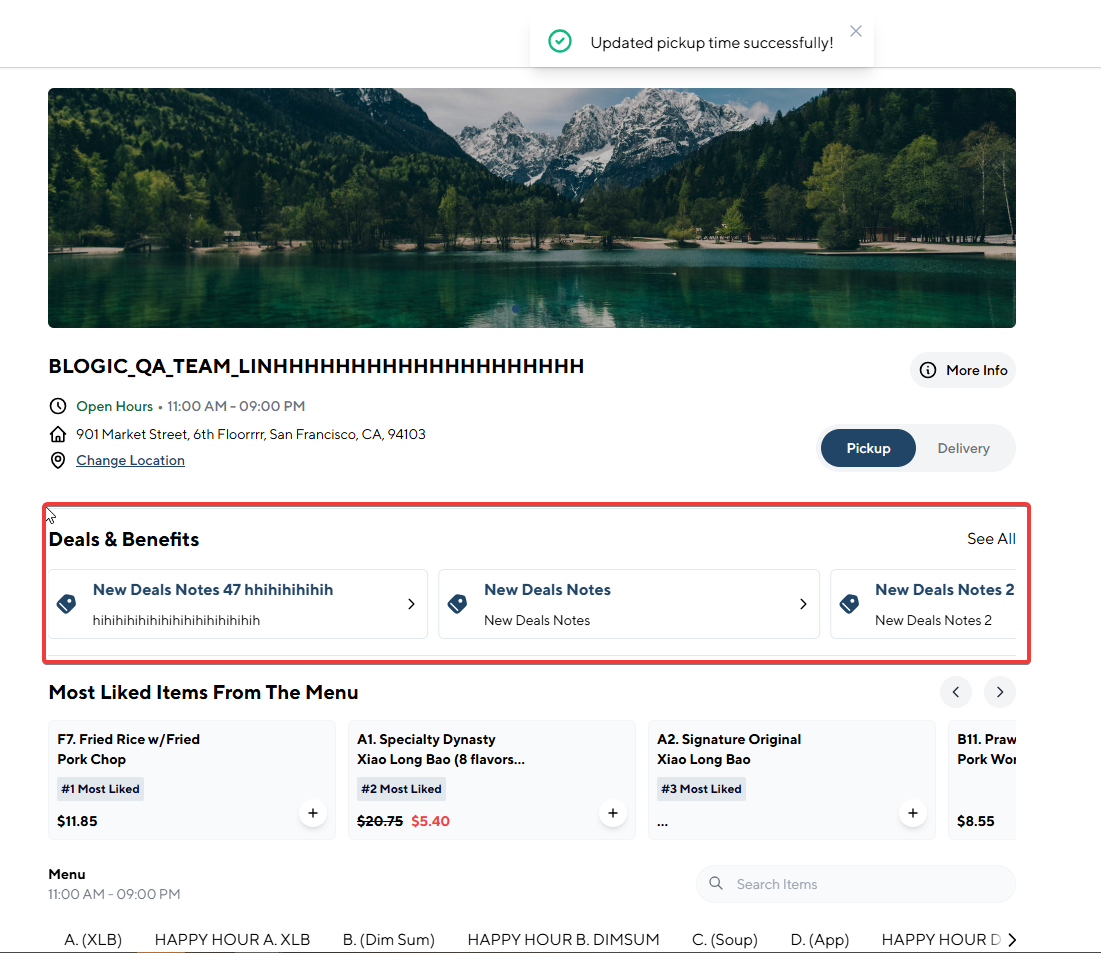The image size is (1101, 953).
Task: Open the HAPPY HOUR B. DIMSUM tab
Action: pyautogui.click(x=563, y=939)
